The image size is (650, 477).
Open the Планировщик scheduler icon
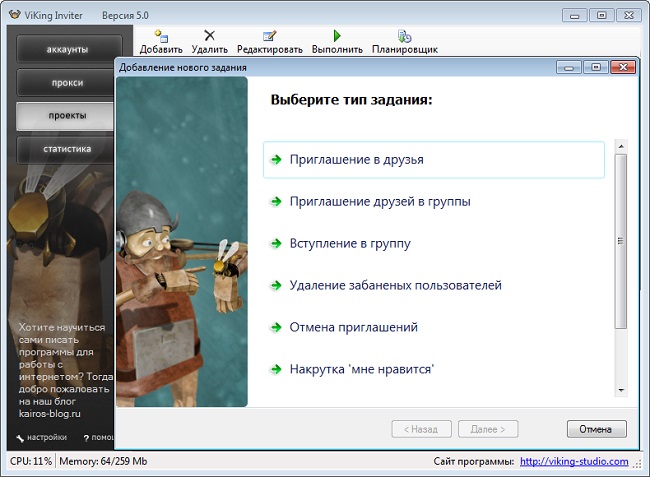pos(404,36)
